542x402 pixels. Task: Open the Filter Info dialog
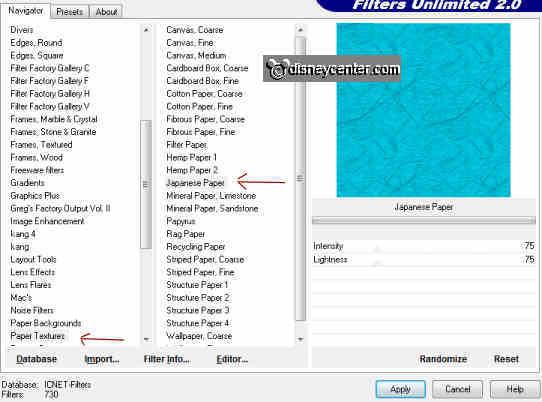(x=166, y=359)
